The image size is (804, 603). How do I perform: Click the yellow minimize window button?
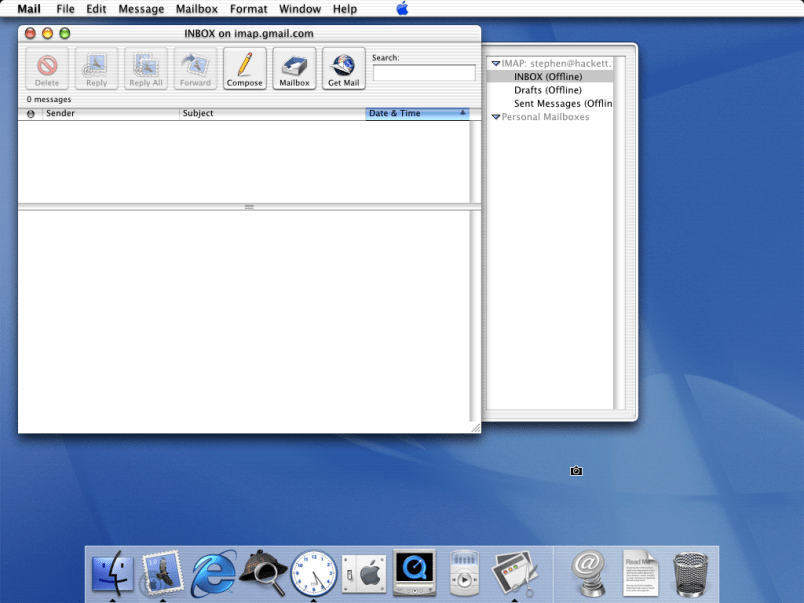[47, 33]
